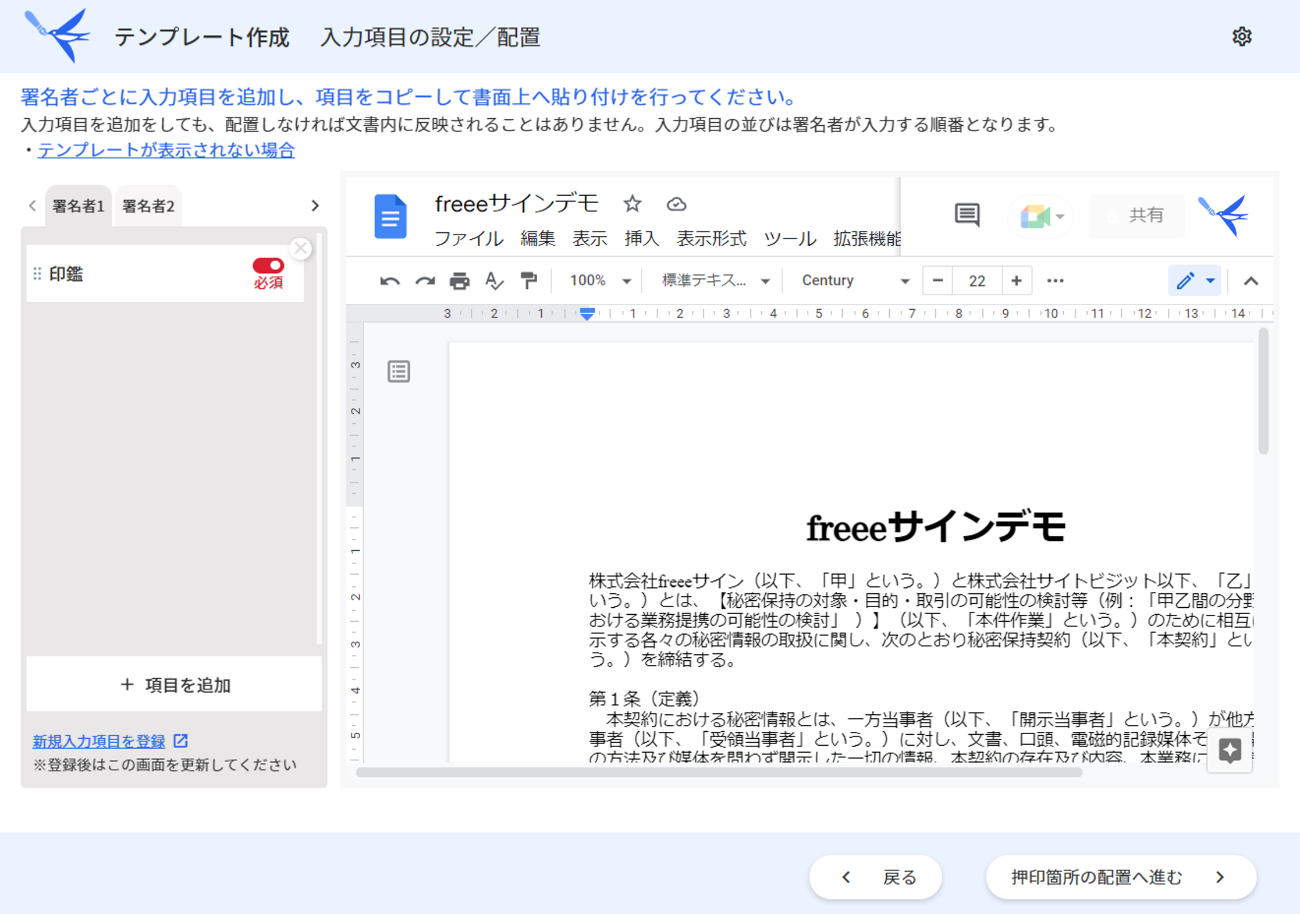Click the undo arrow in Docs toolbar
This screenshot has width=1300, height=914.
tap(390, 281)
